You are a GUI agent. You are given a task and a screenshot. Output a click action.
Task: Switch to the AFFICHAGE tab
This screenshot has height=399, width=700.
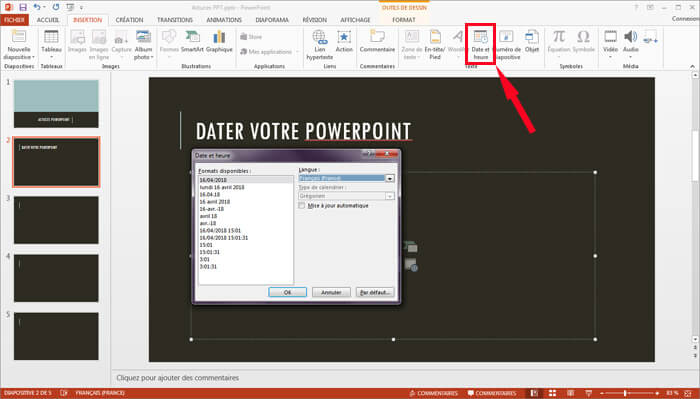click(355, 20)
